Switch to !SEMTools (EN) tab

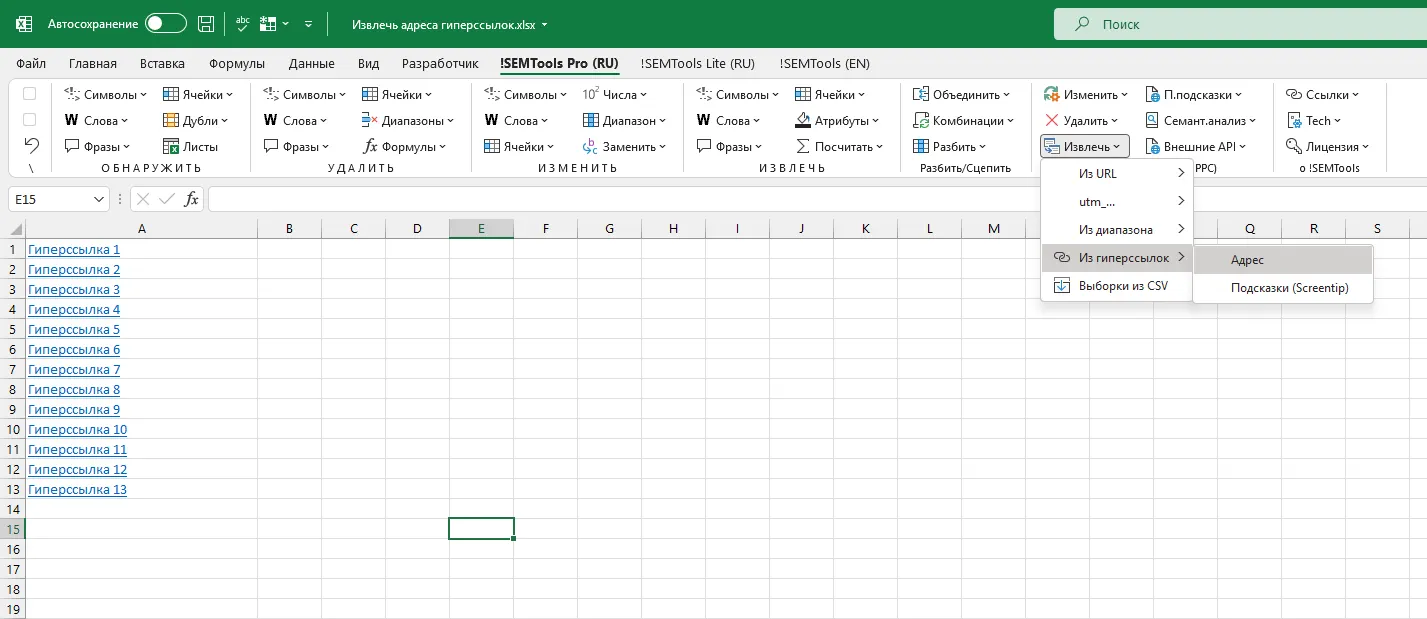click(824, 63)
